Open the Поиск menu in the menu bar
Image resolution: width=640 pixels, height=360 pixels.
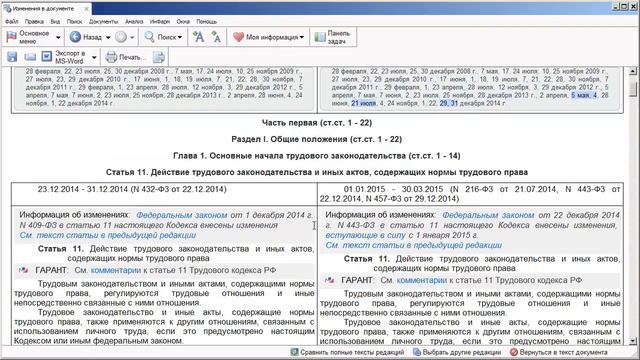(74, 22)
